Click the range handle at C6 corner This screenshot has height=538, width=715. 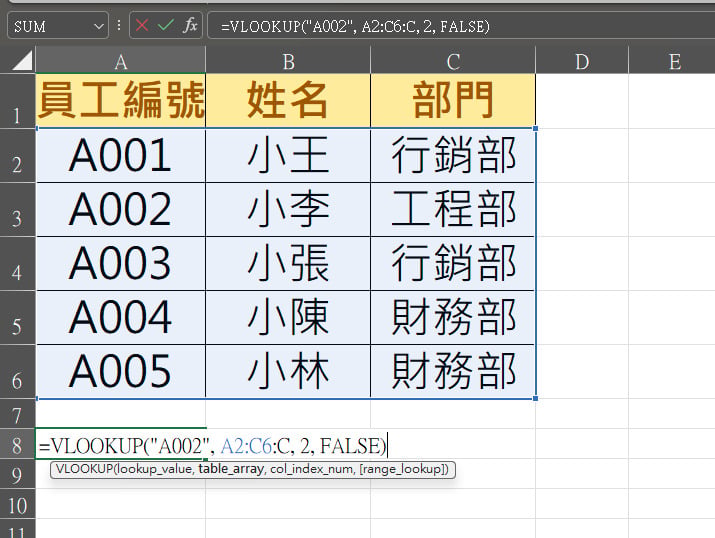(535, 398)
